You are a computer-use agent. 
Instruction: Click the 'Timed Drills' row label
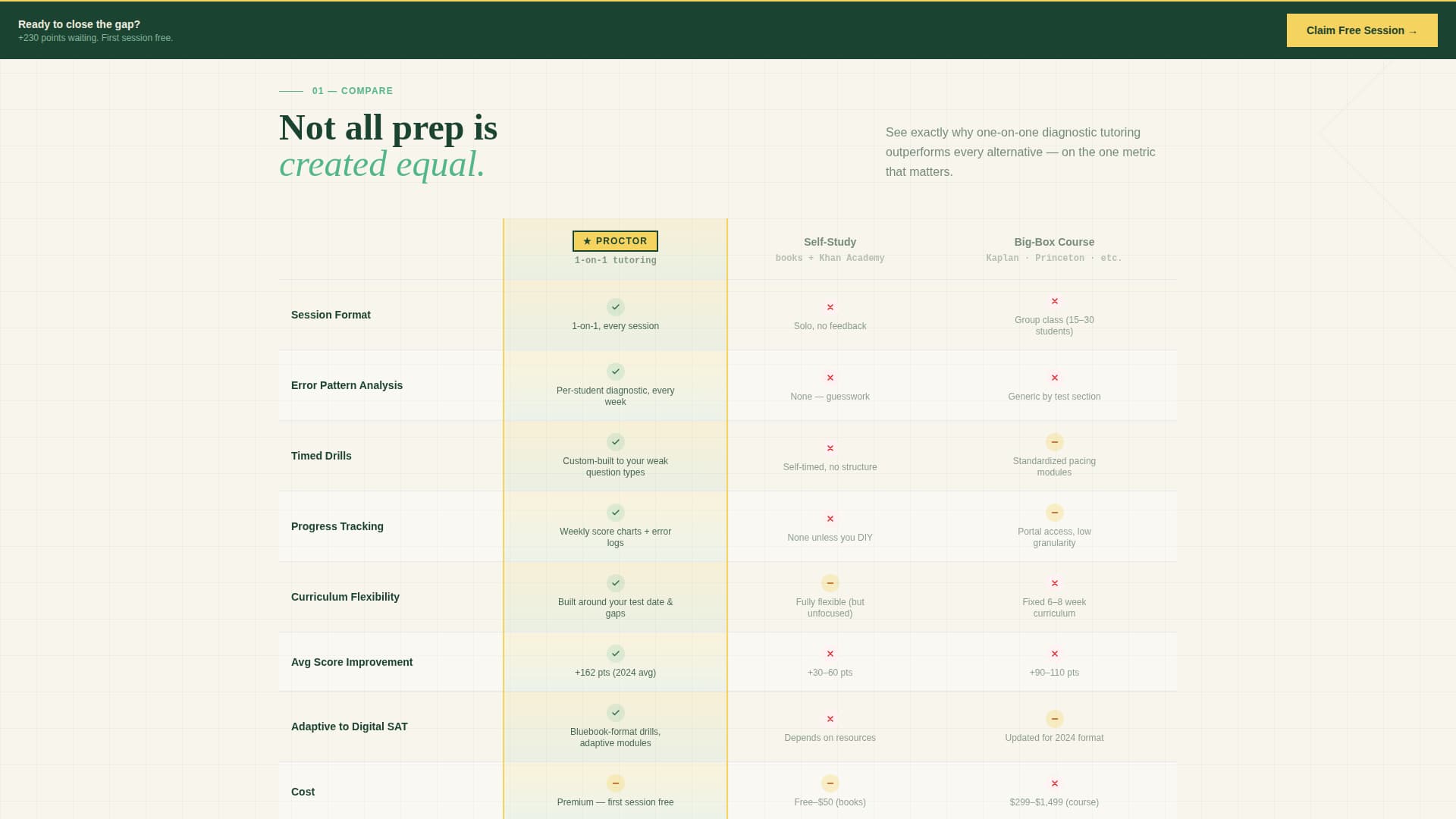[322, 456]
